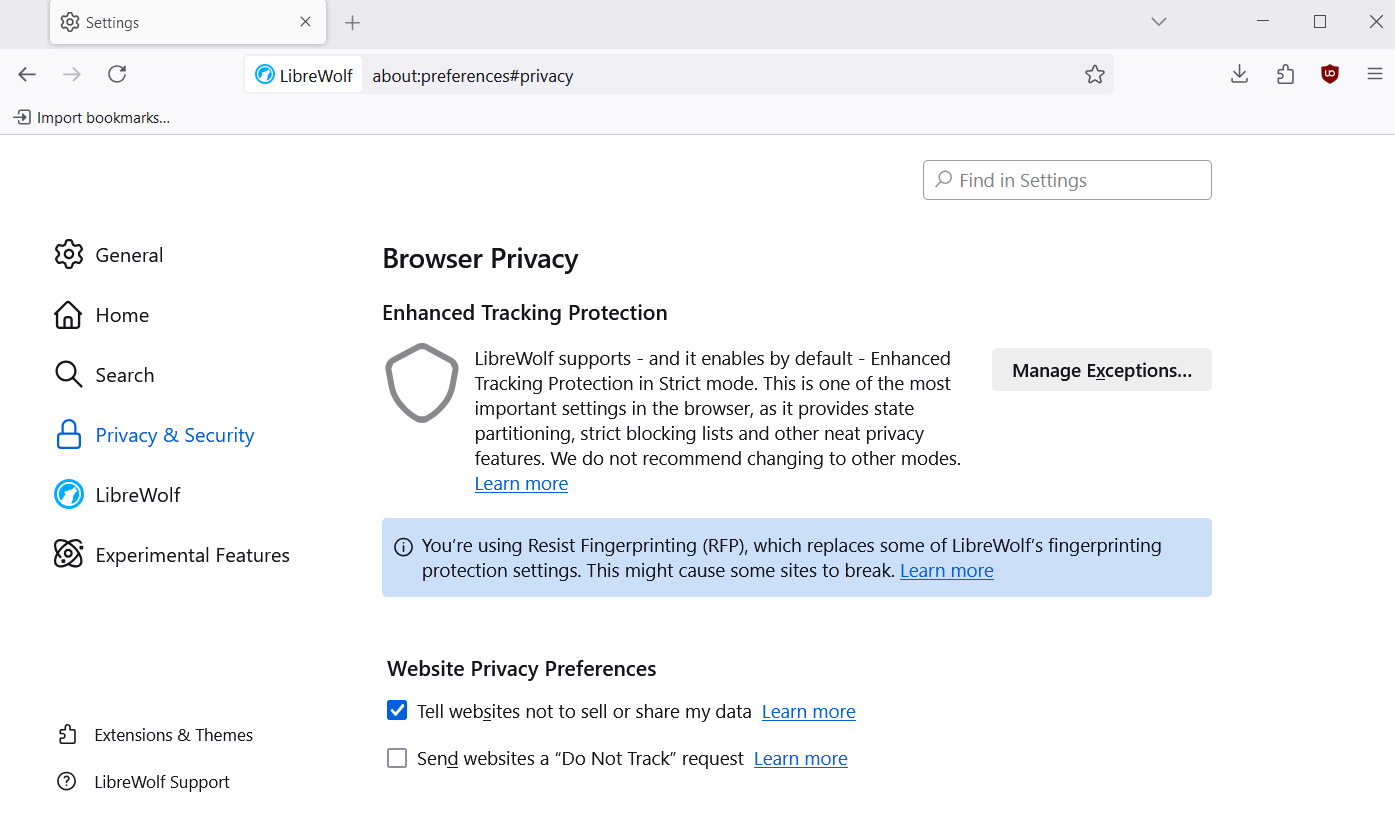Click the info icon in the RFP notice
1395x837 pixels.
(403, 547)
